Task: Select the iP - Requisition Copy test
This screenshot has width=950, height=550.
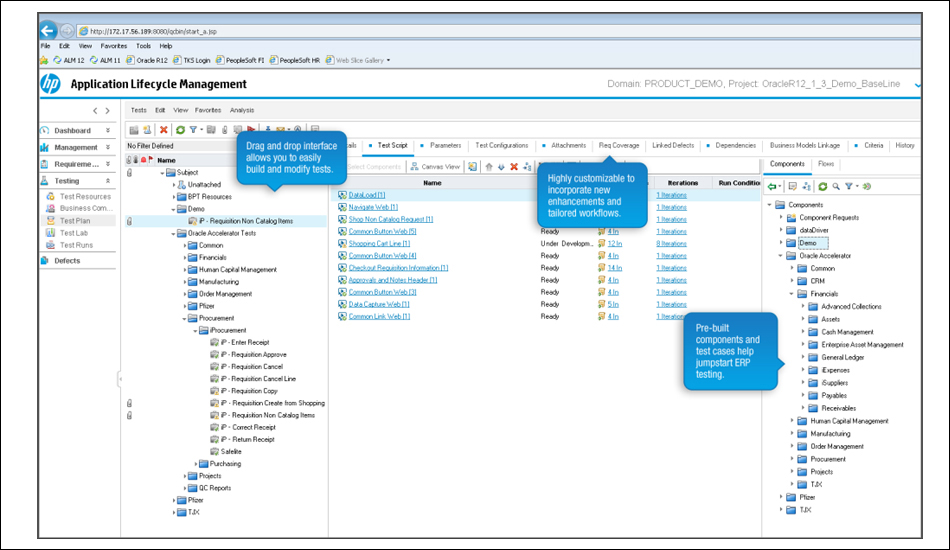Action: [x=249, y=391]
